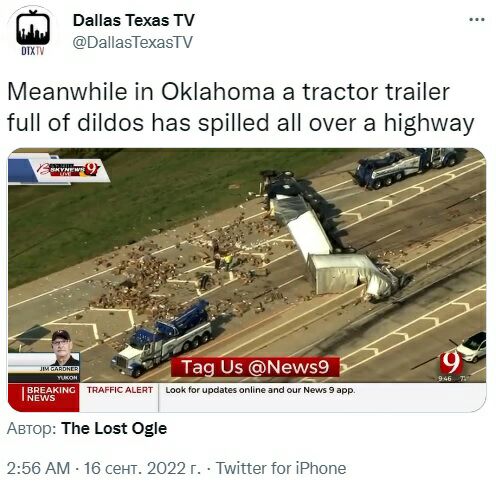Image resolution: width=496 pixels, height=486 pixels.
Task: Open the 2:56 AM tweet timestamp
Action: coord(38,468)
